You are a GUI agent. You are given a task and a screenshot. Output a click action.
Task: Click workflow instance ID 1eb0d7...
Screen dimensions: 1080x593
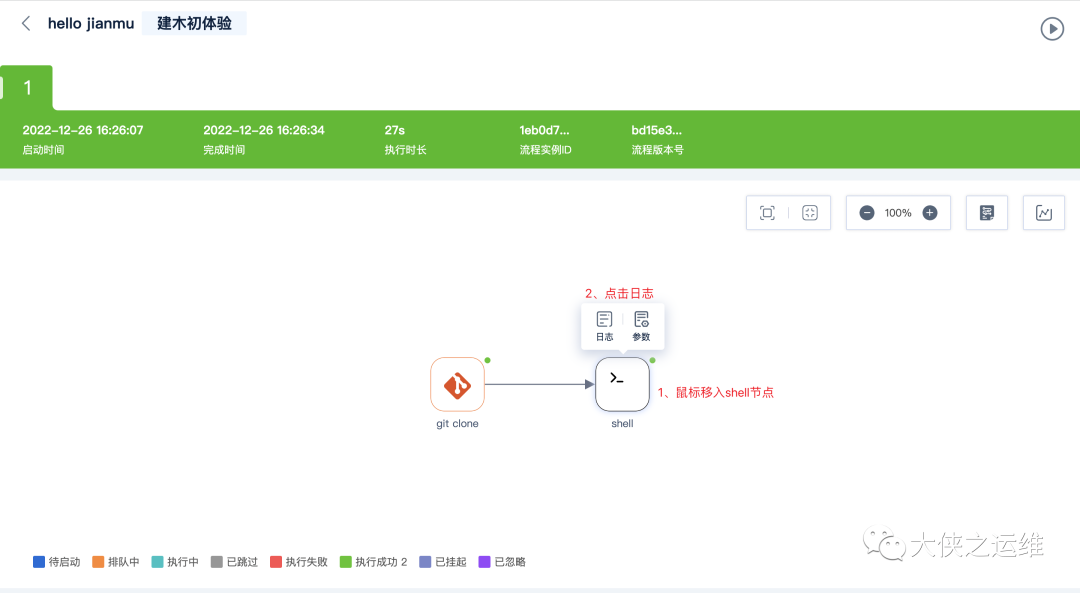(544, 130)
